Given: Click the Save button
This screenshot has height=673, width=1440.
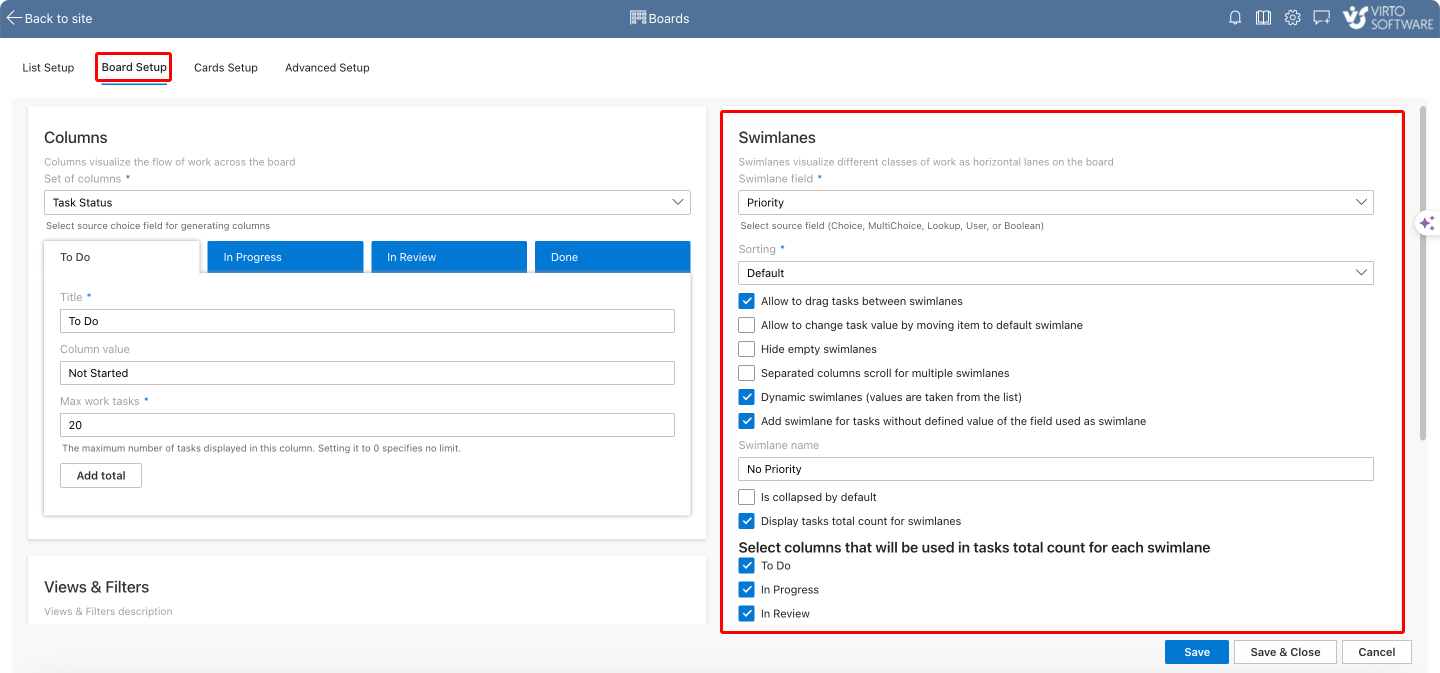Looking at the screenshot, I should 1197,652.
